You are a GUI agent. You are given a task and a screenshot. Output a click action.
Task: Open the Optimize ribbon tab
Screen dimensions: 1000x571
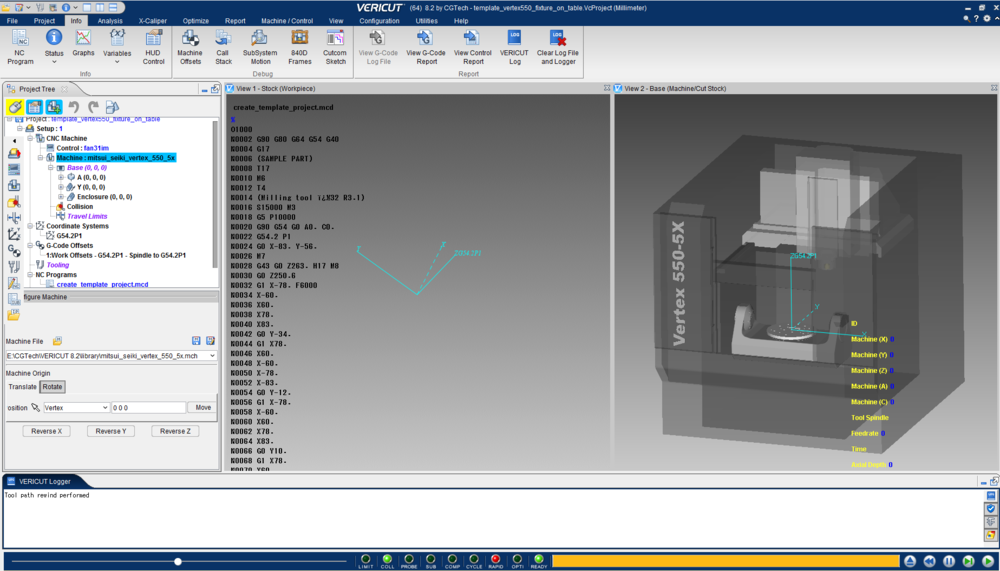pos(196,21)
